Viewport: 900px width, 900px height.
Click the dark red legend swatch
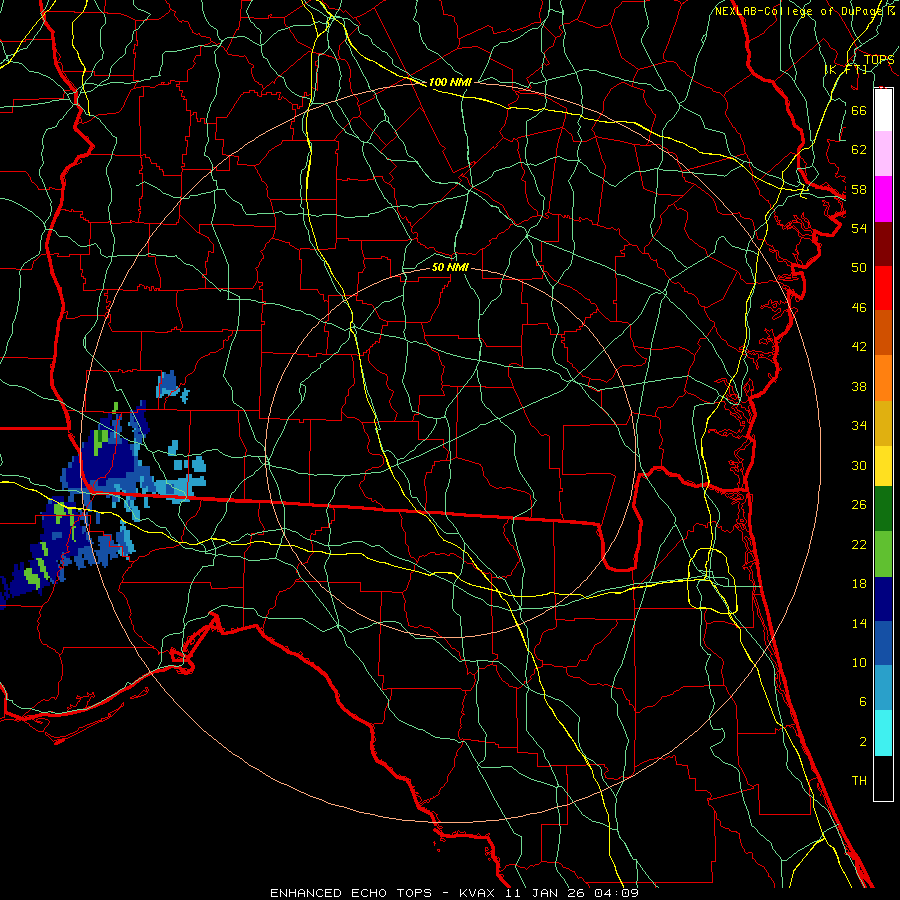(883, 243)
